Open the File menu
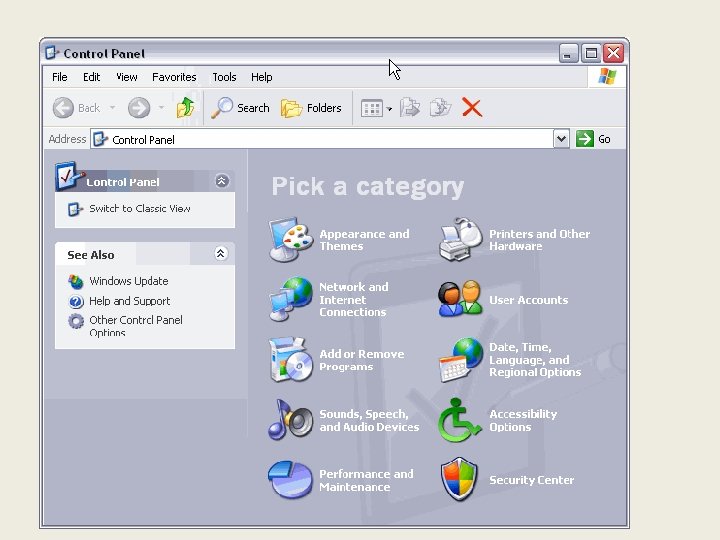 pyautogui.click(x=60, y=77)
